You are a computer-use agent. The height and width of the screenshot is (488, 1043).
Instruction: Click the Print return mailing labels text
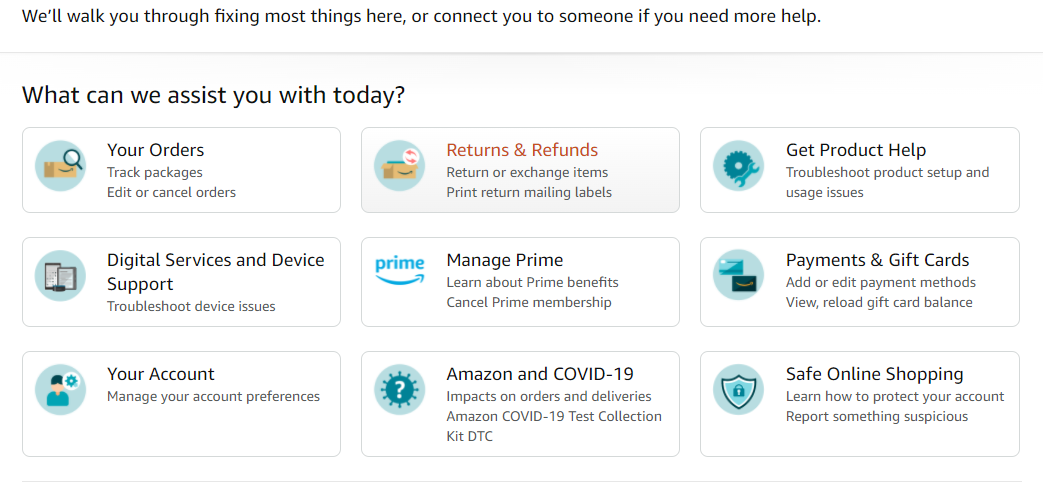pyautogui.click(x=529, y=192)
